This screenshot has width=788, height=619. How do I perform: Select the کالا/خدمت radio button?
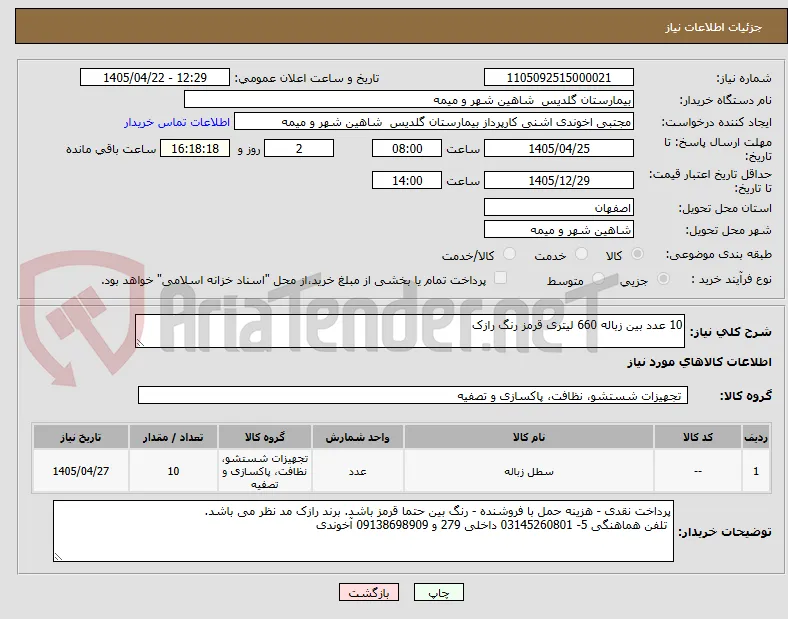pos(509,254)
